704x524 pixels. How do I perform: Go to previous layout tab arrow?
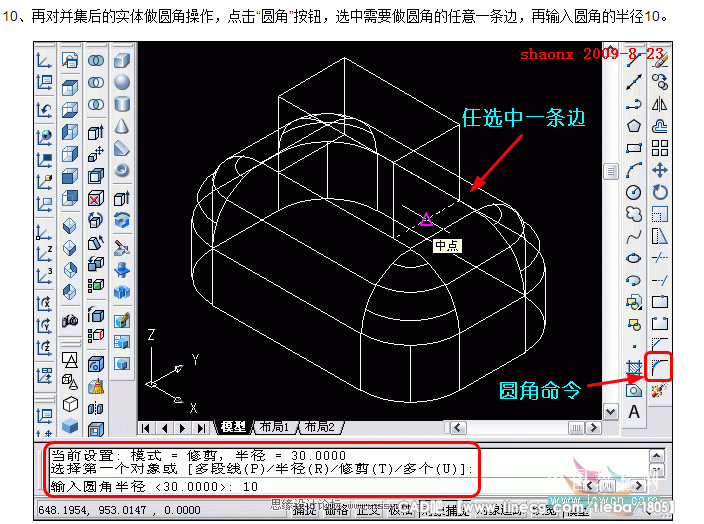pos(164,428)
